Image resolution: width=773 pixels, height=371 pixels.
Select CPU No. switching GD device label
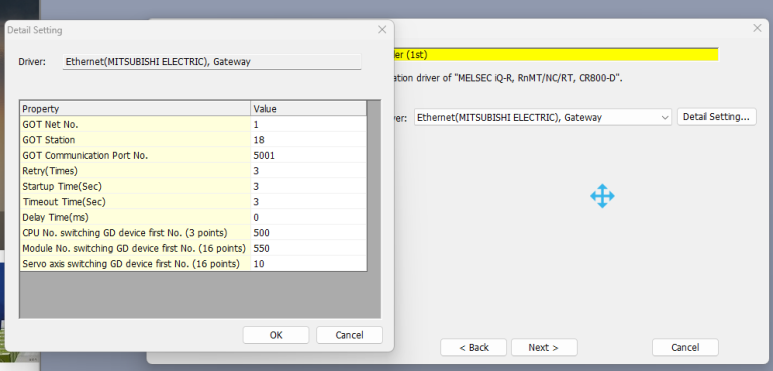135,233
